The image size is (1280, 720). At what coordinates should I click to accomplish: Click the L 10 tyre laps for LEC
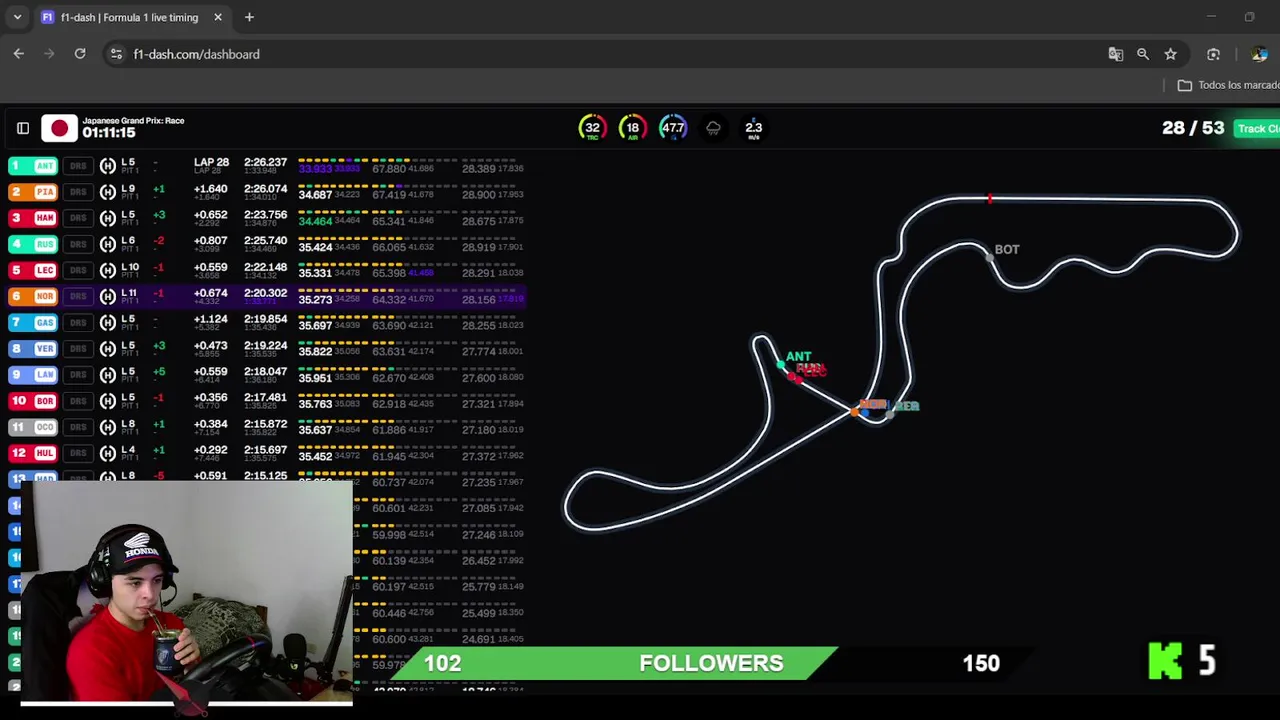pyautogui.click(x=130, y=267)
